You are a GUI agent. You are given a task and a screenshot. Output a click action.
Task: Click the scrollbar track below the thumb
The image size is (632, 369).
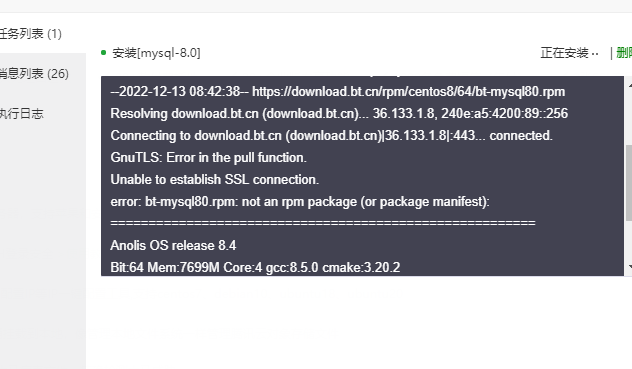(629, 241)
